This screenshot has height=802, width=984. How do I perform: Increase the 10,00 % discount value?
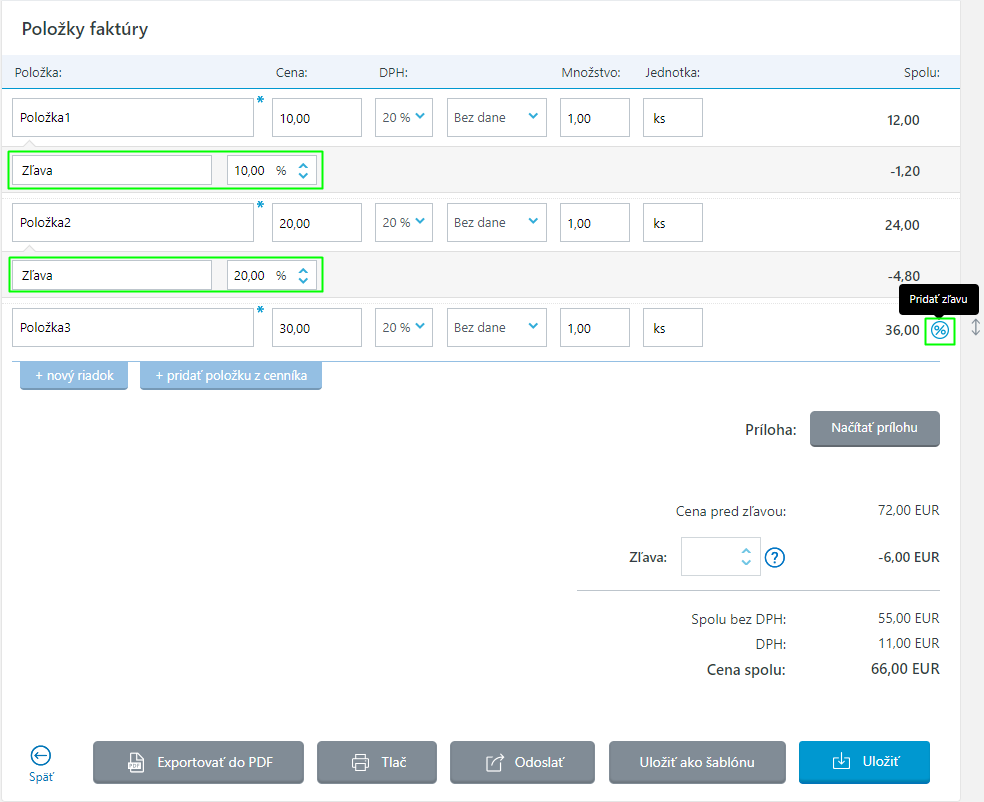[304, 164]
